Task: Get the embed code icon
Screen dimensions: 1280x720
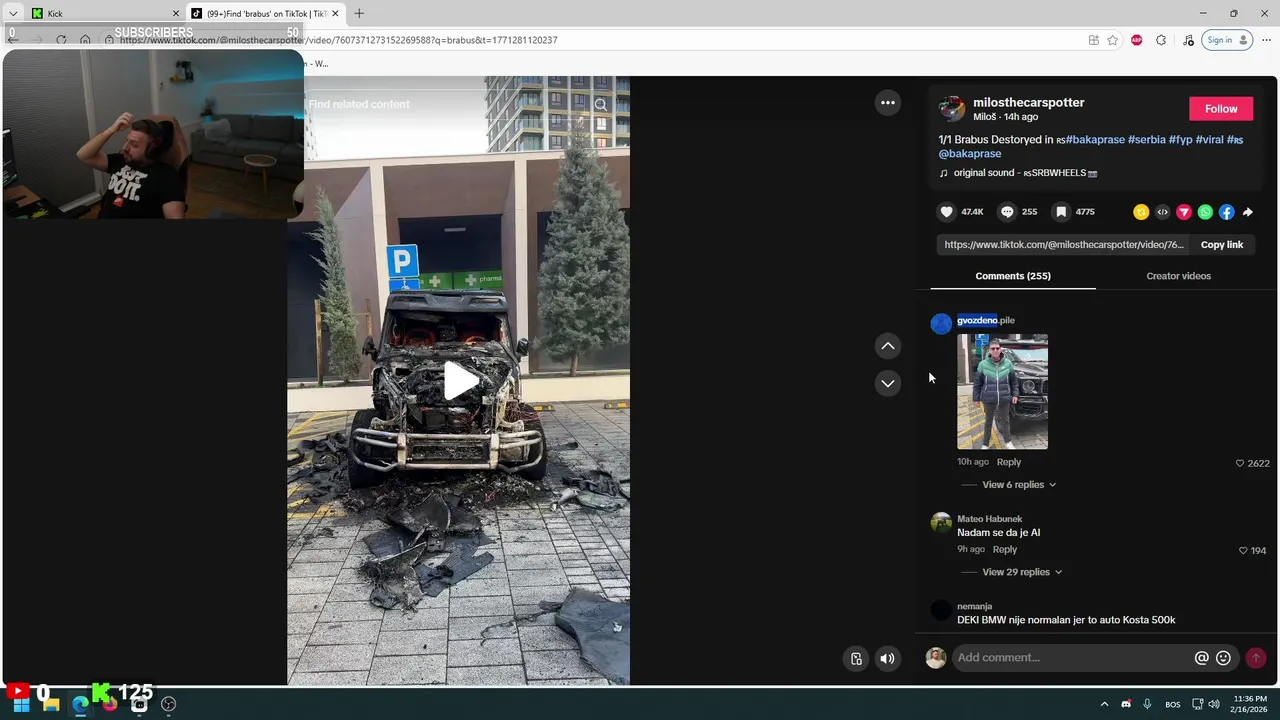Action: click(1162, 212)
